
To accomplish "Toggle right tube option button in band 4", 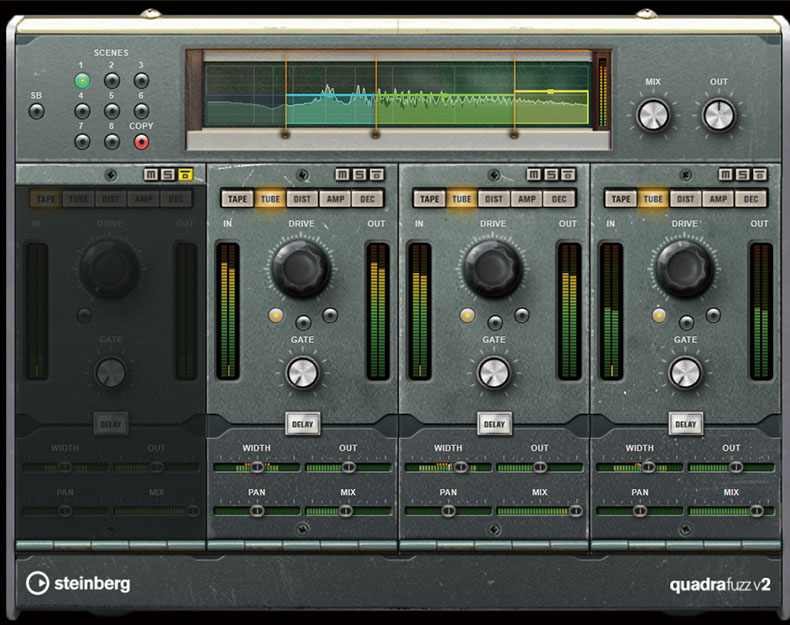I will [713, 315].
